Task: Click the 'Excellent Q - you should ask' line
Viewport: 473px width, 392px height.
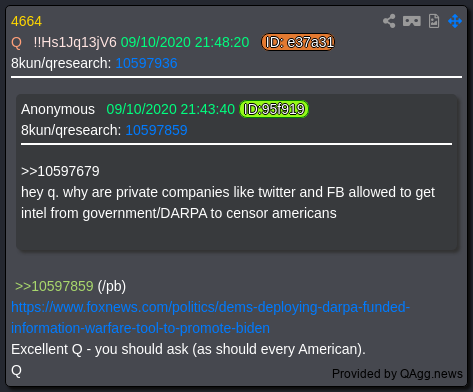Action: [x=188, y=349]
